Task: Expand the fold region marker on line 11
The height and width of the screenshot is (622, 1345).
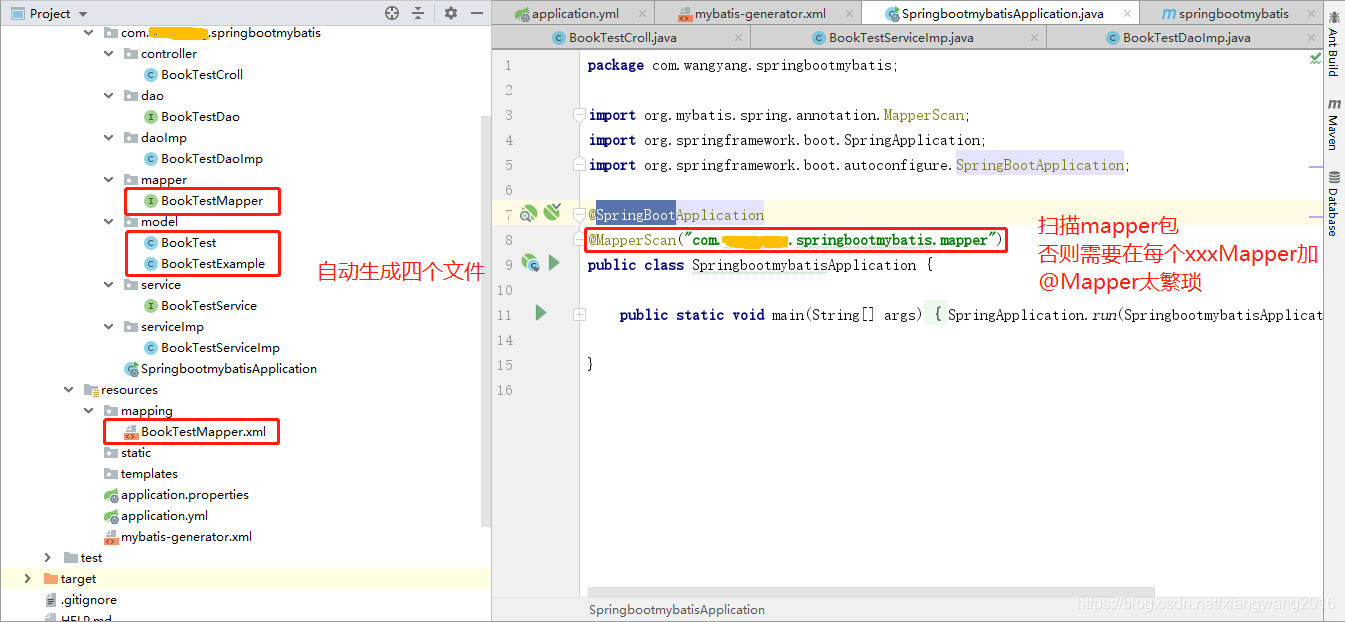Action: (x=578, y=314)
